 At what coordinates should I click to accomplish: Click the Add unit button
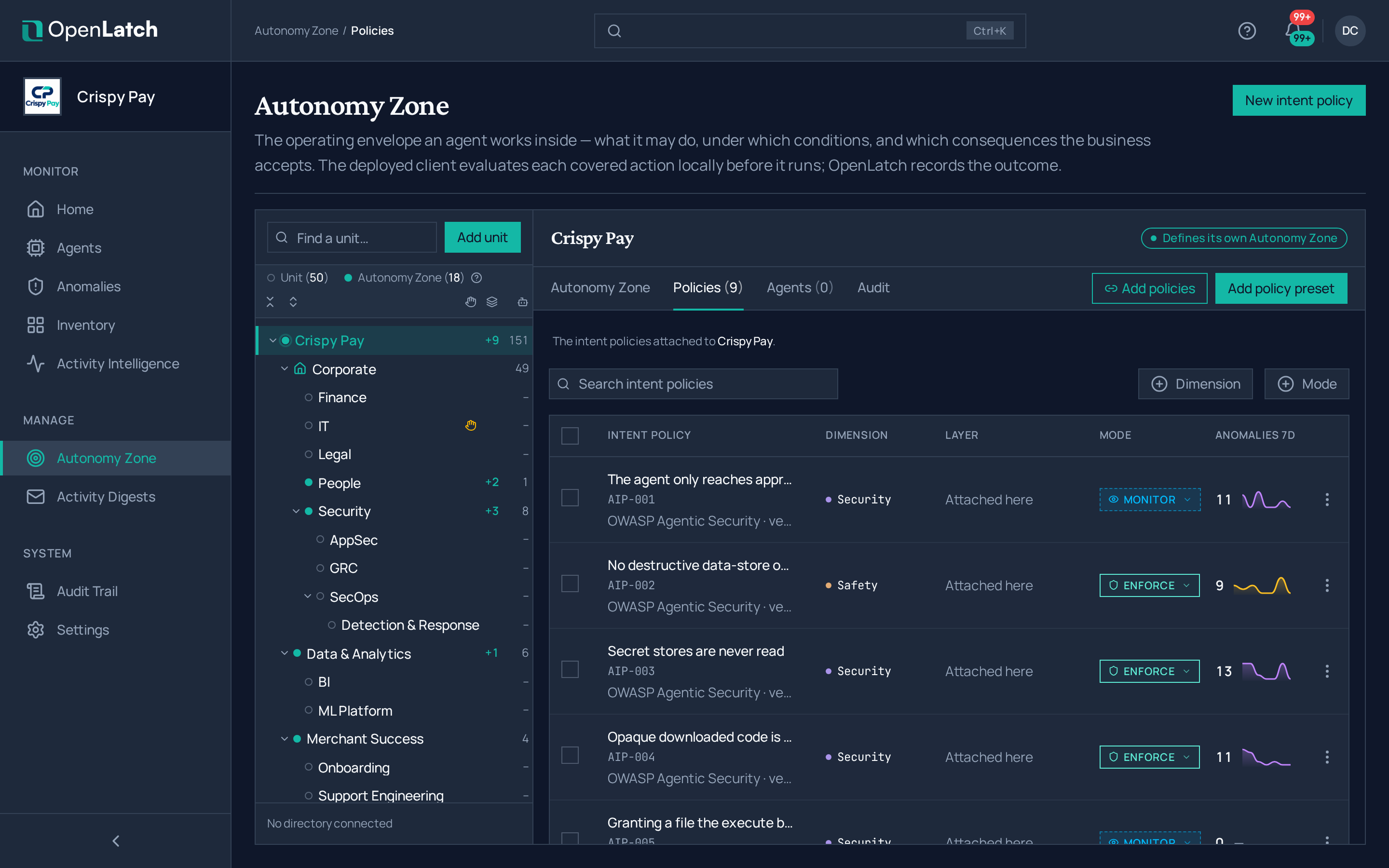click(x=482, y=237)
